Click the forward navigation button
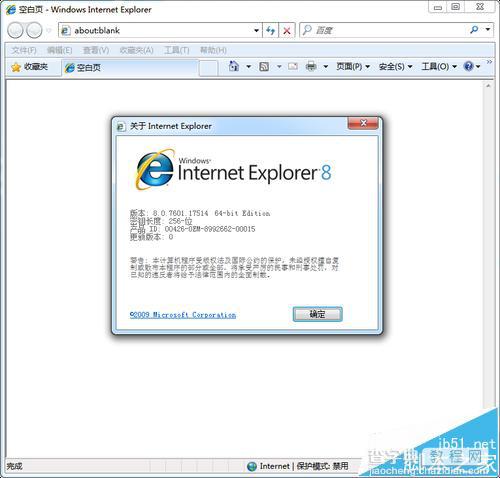500x478 pixels. point(34,30)
